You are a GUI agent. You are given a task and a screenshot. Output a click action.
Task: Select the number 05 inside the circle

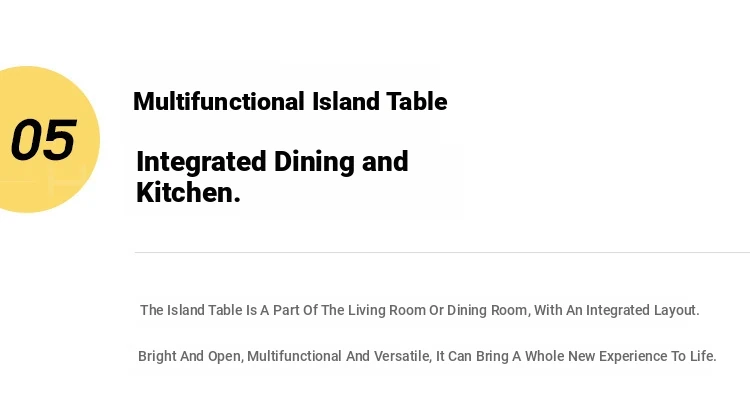(44, 140)
